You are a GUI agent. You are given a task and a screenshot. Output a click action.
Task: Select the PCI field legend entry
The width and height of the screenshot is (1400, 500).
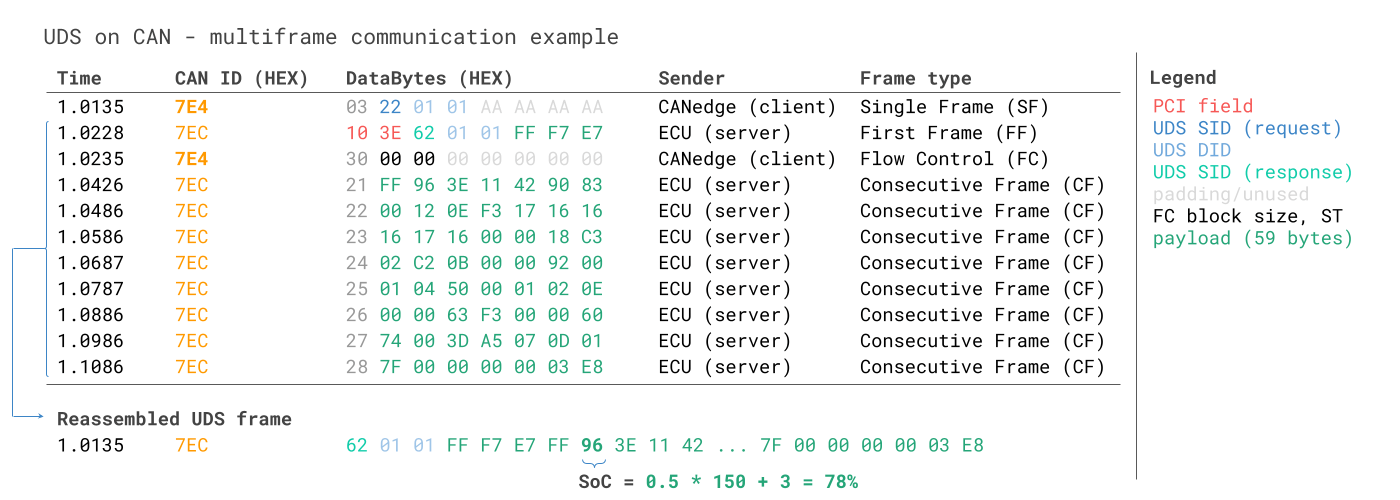(x=1202, y=105)
